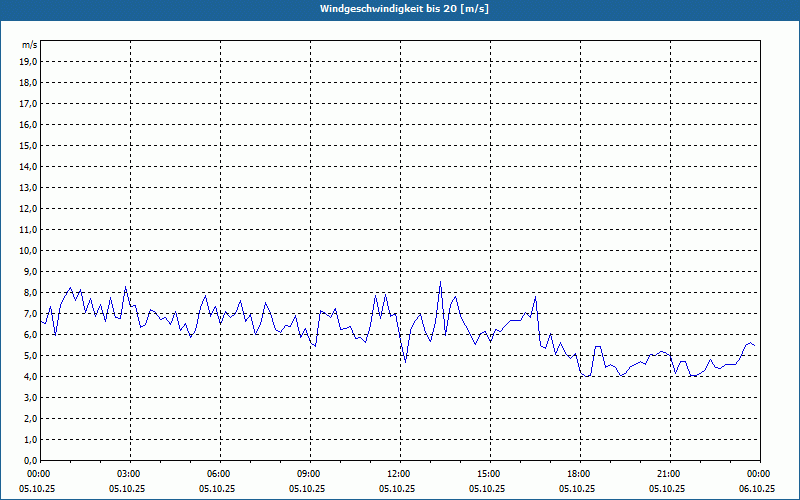Viewport: 800px width, 500px height.
Task: Click the line's final data point before midnight
Action: 754,346
